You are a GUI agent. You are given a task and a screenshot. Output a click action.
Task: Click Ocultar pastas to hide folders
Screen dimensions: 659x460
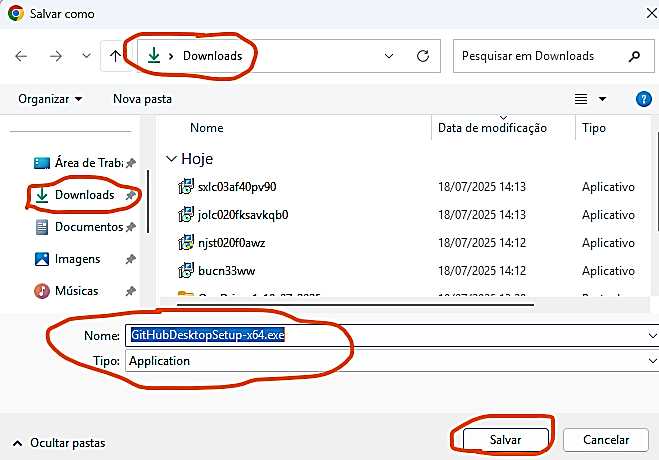(x=59, y=442)
